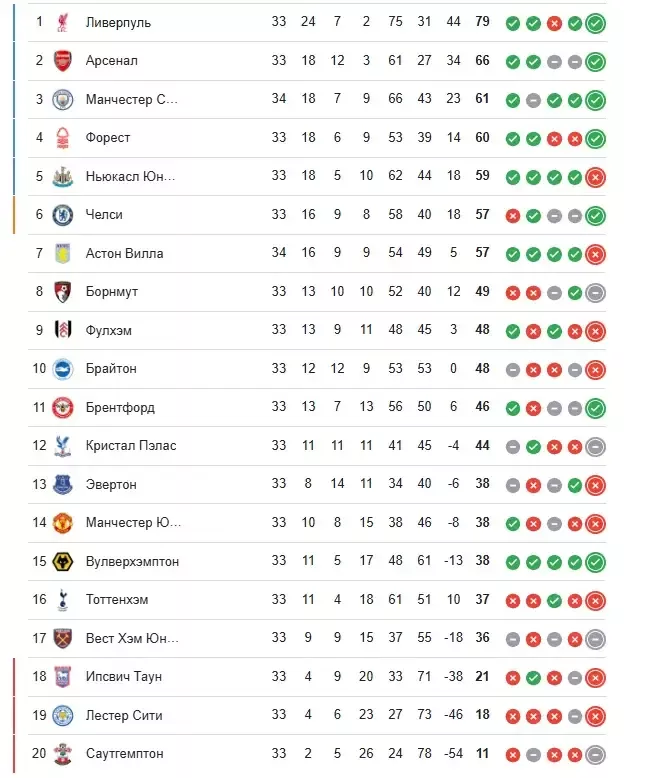
Task: Select the Форест row in position 4
Action: [317, 138]
